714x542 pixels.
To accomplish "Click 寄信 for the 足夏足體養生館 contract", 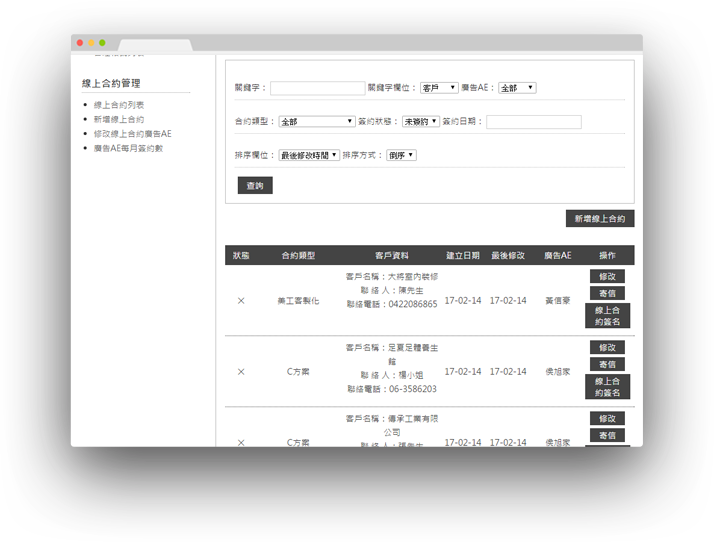I will click(607, 364).
